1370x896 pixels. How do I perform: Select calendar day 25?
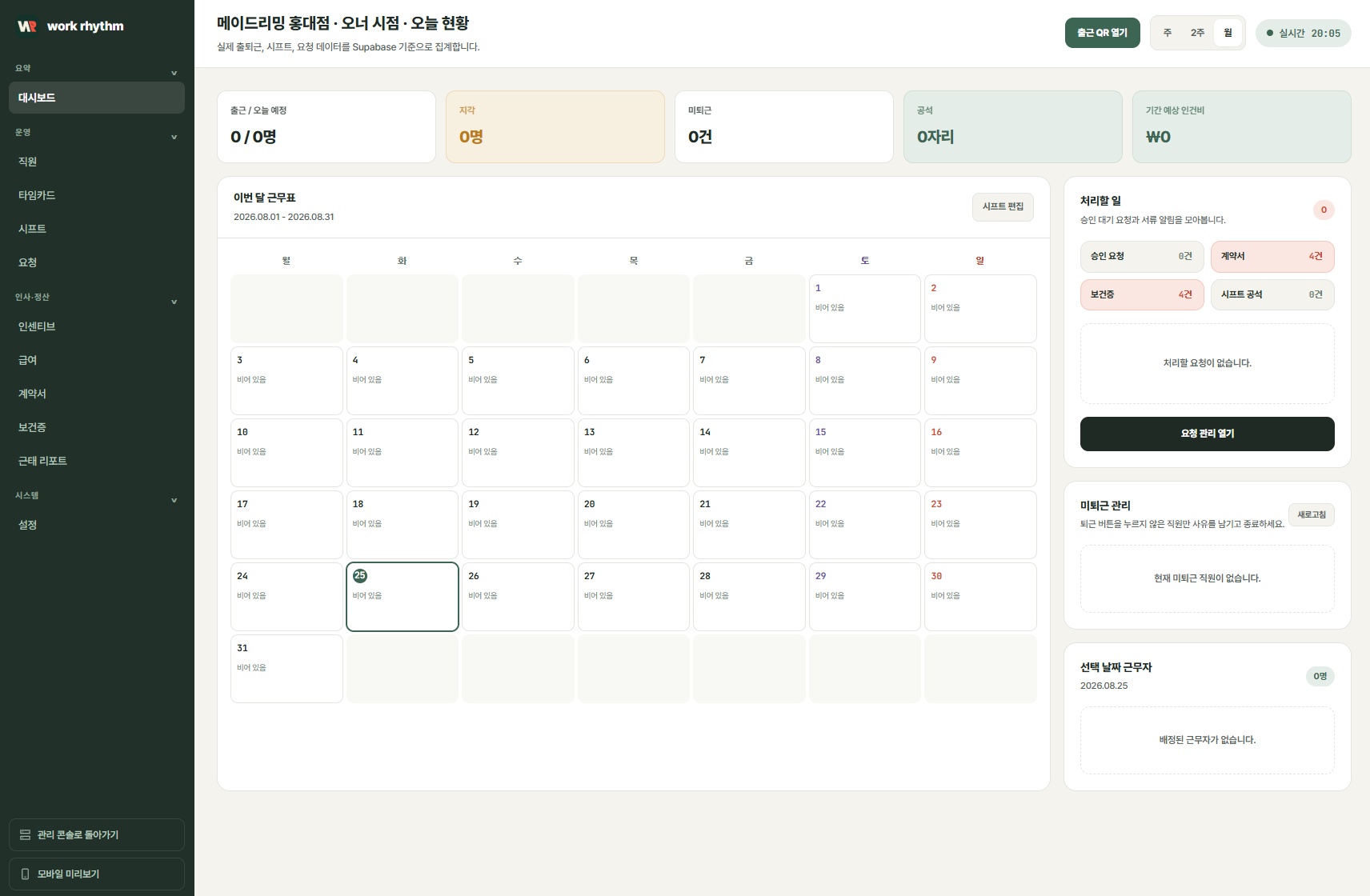[403, 597]
